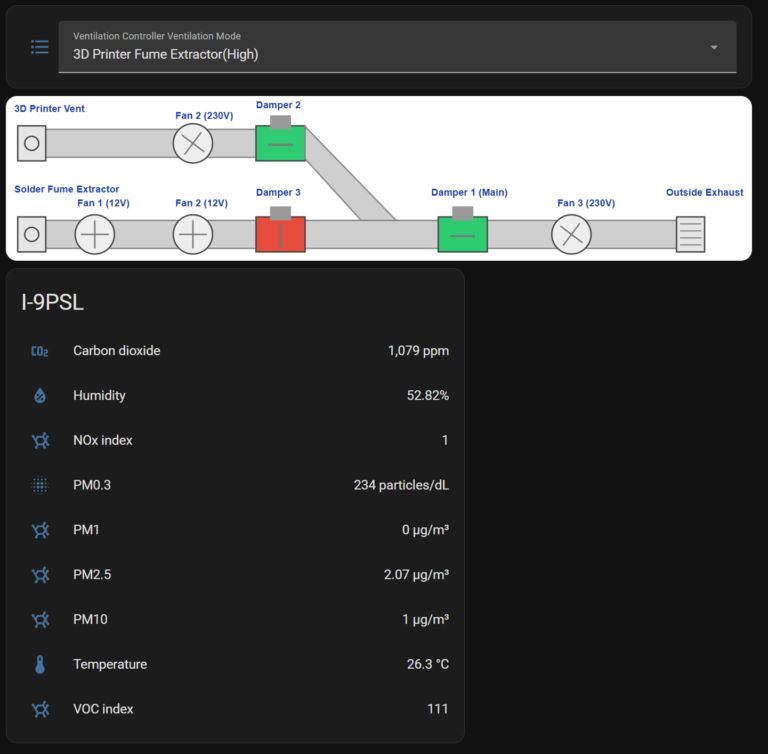Click the '1 µg/m³' PM10 value
768x754 pixels.
[x=426, y=619]
